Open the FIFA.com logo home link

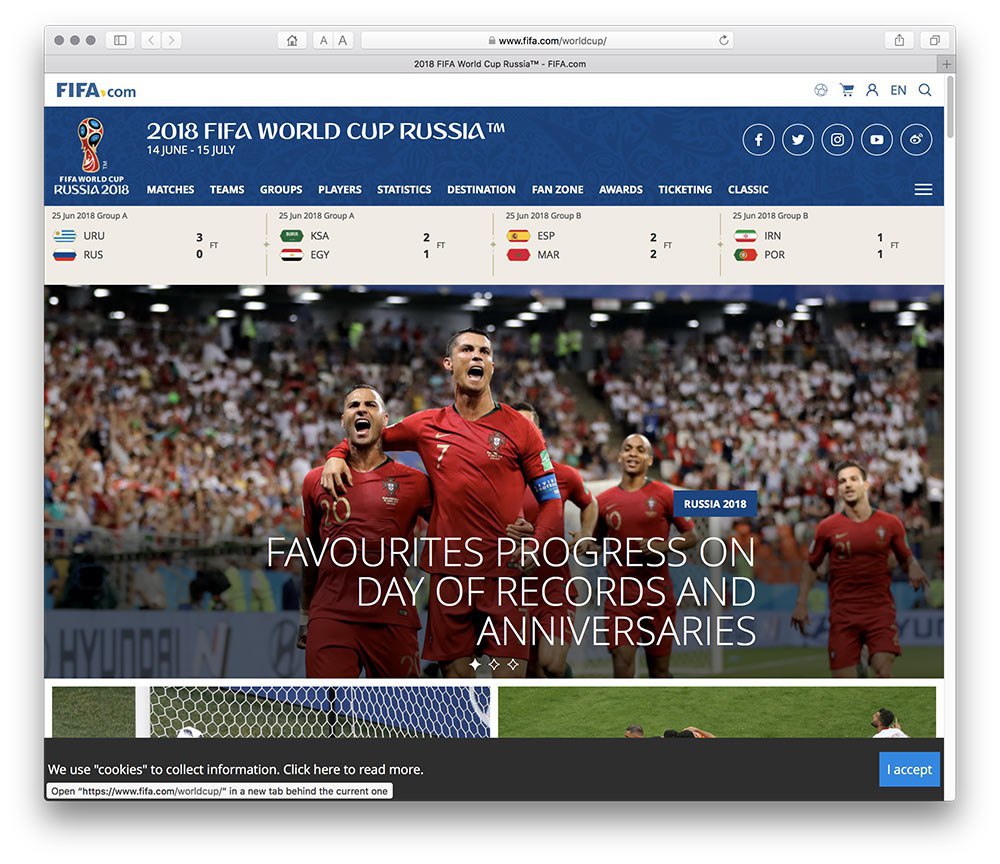coord(96,91)
